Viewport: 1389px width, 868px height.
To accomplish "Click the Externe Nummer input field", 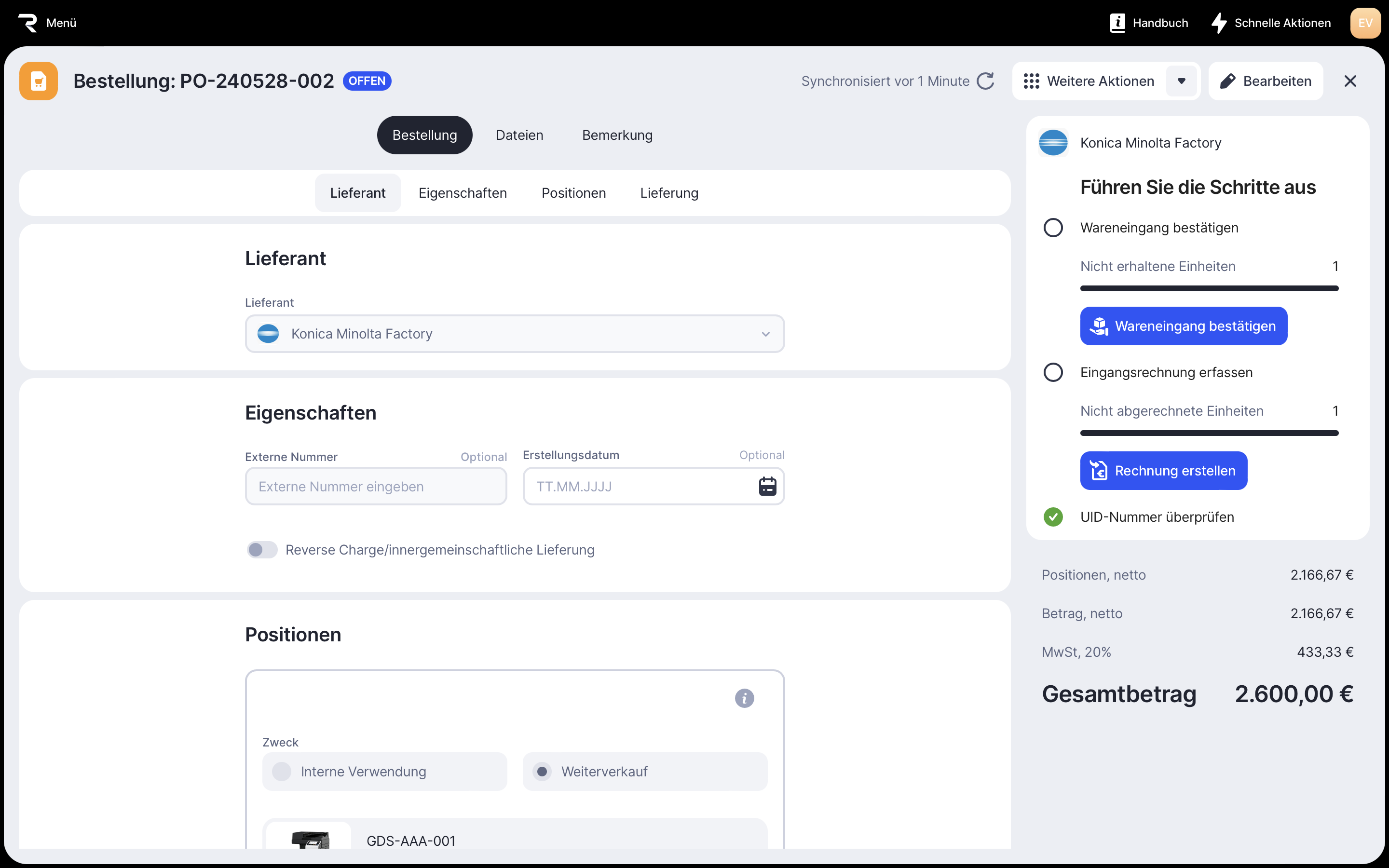I will (x=376, y=486).
